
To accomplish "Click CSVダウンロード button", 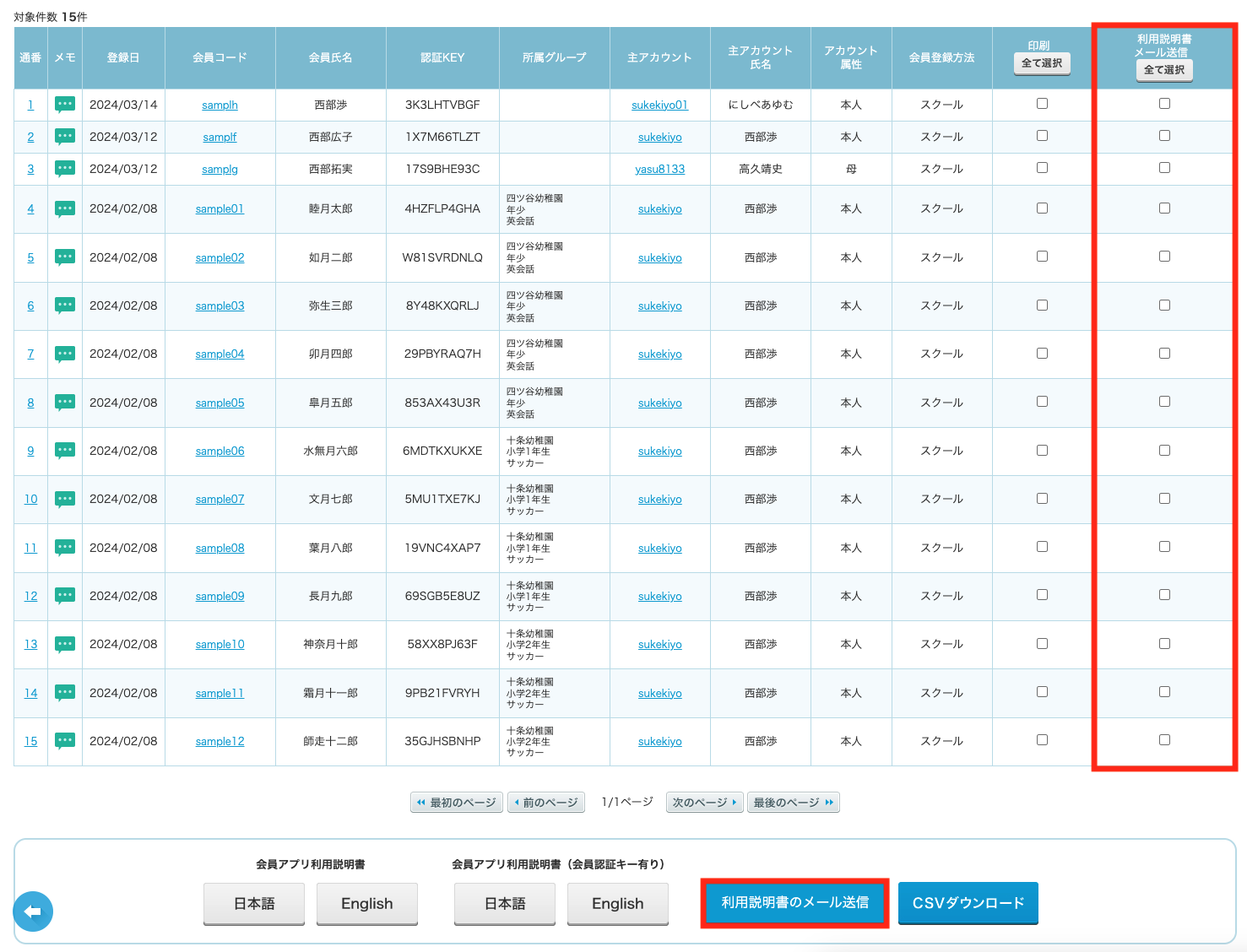I will [968, 903].
